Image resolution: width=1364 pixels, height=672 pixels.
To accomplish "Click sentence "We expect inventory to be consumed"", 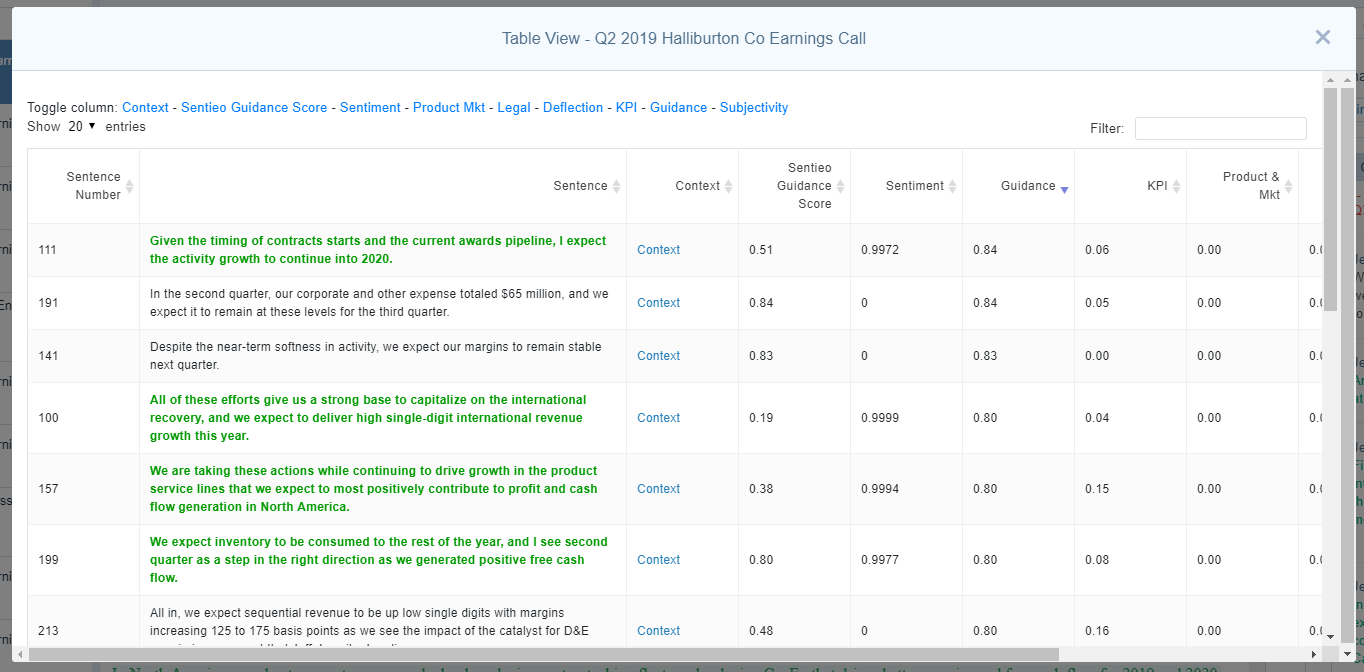I will coord(379,560).
